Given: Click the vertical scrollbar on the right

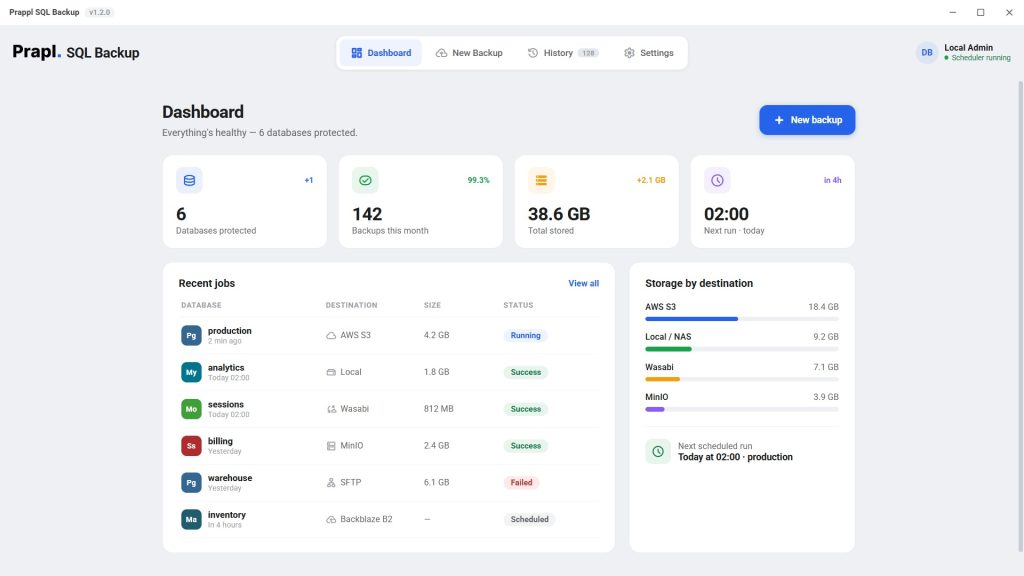Looking at the screenshot, I should point(1020,317).
